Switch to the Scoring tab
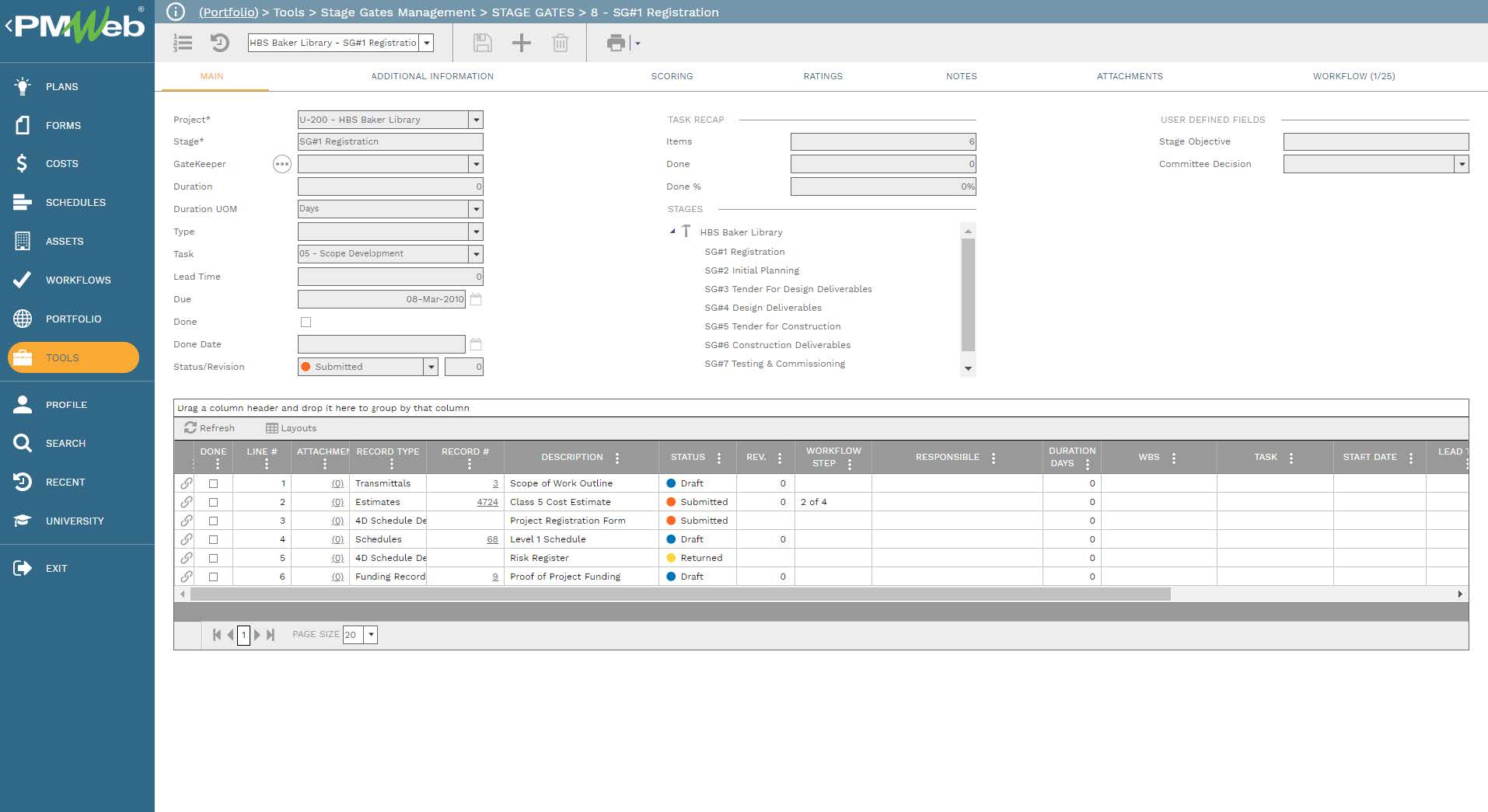The height and width of the screenshot is (812, 1488). (672, 76)
